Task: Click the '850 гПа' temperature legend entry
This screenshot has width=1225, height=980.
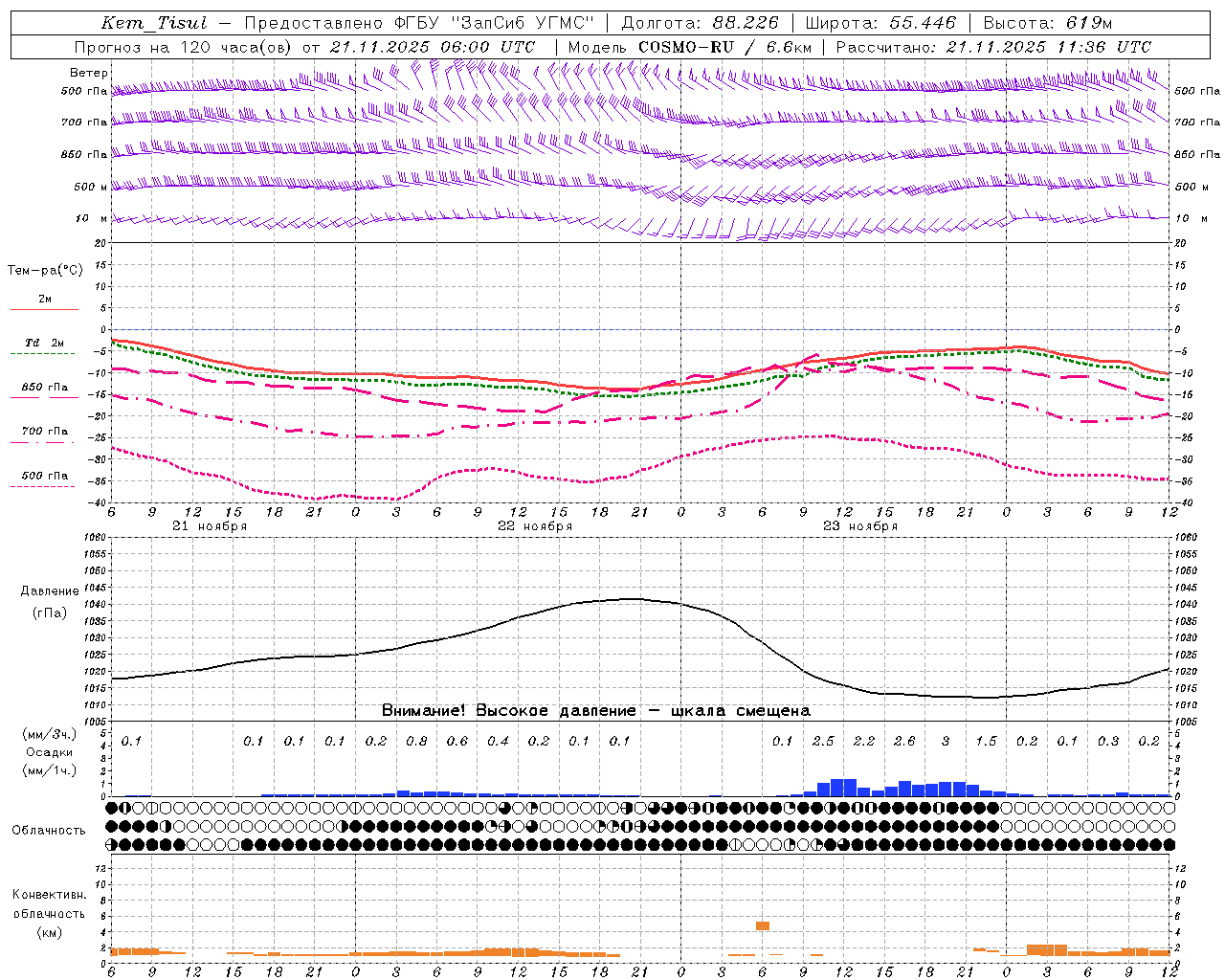Action: pos(44,388)
